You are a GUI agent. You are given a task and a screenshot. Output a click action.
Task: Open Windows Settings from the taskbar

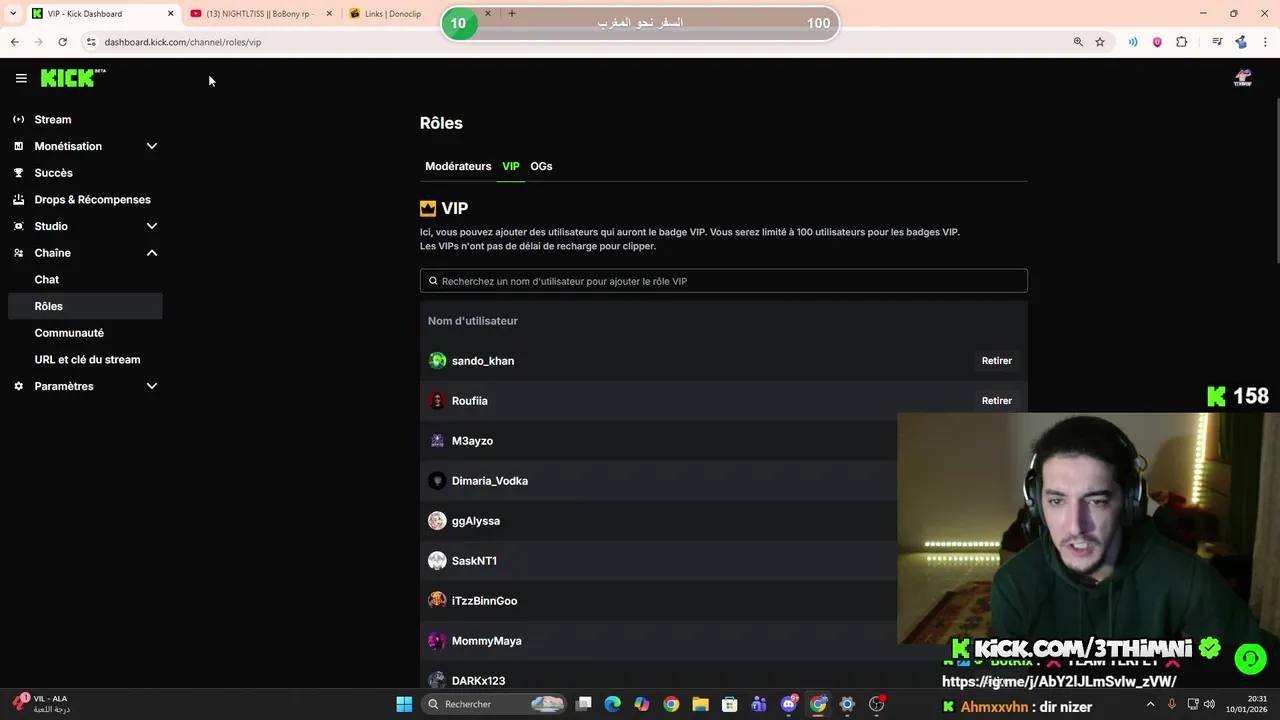click(x=847, y=704)
